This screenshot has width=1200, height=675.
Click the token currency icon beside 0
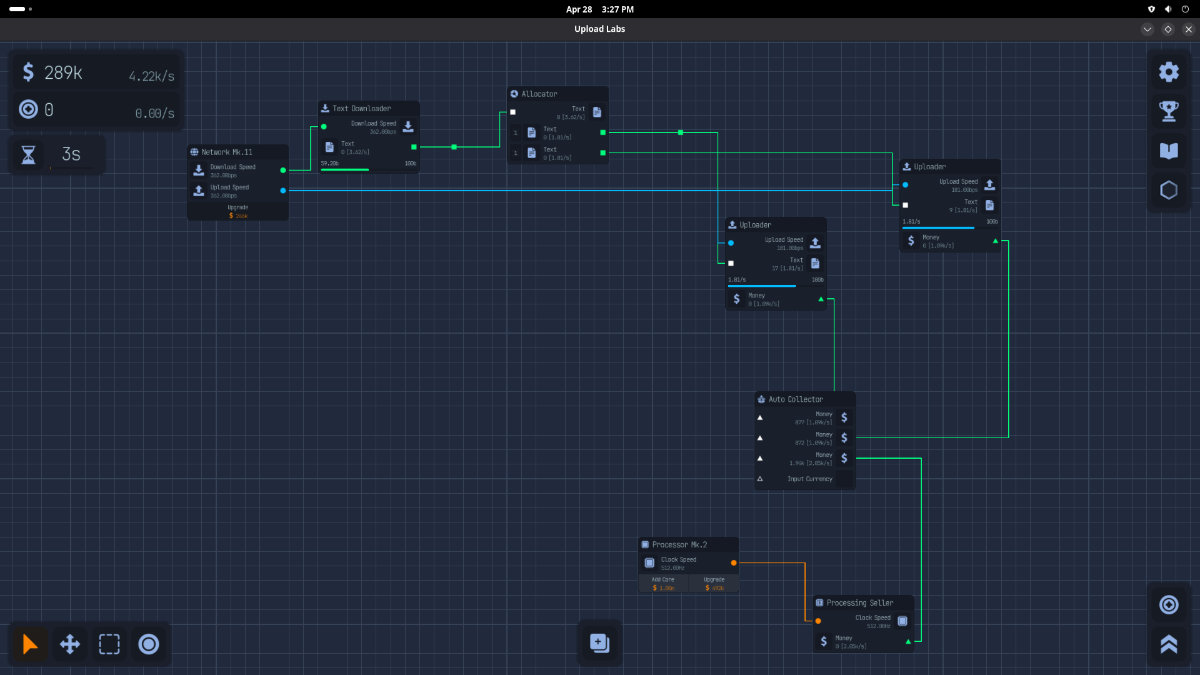click(x=28, y=110)
